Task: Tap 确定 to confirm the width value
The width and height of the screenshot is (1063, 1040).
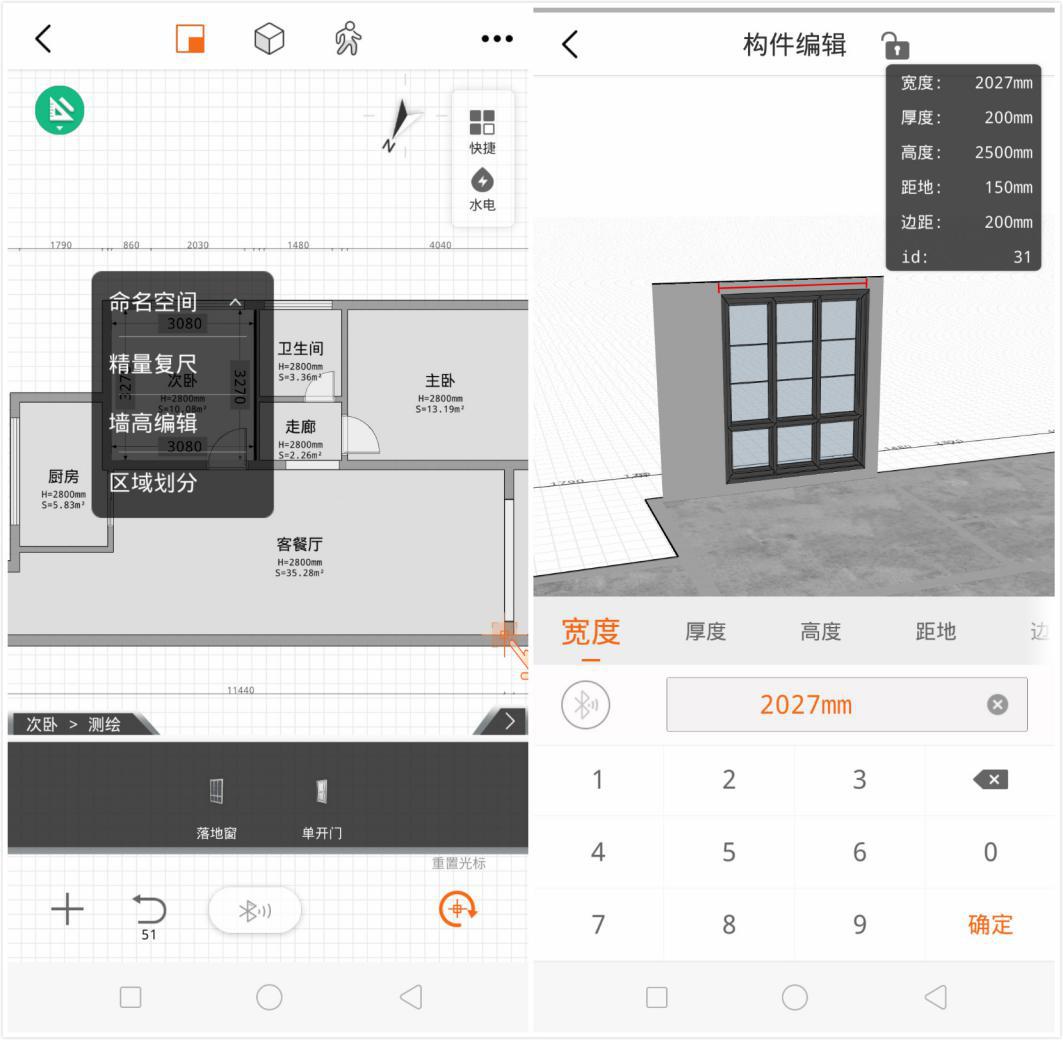Action: click(x=990, y=924)
